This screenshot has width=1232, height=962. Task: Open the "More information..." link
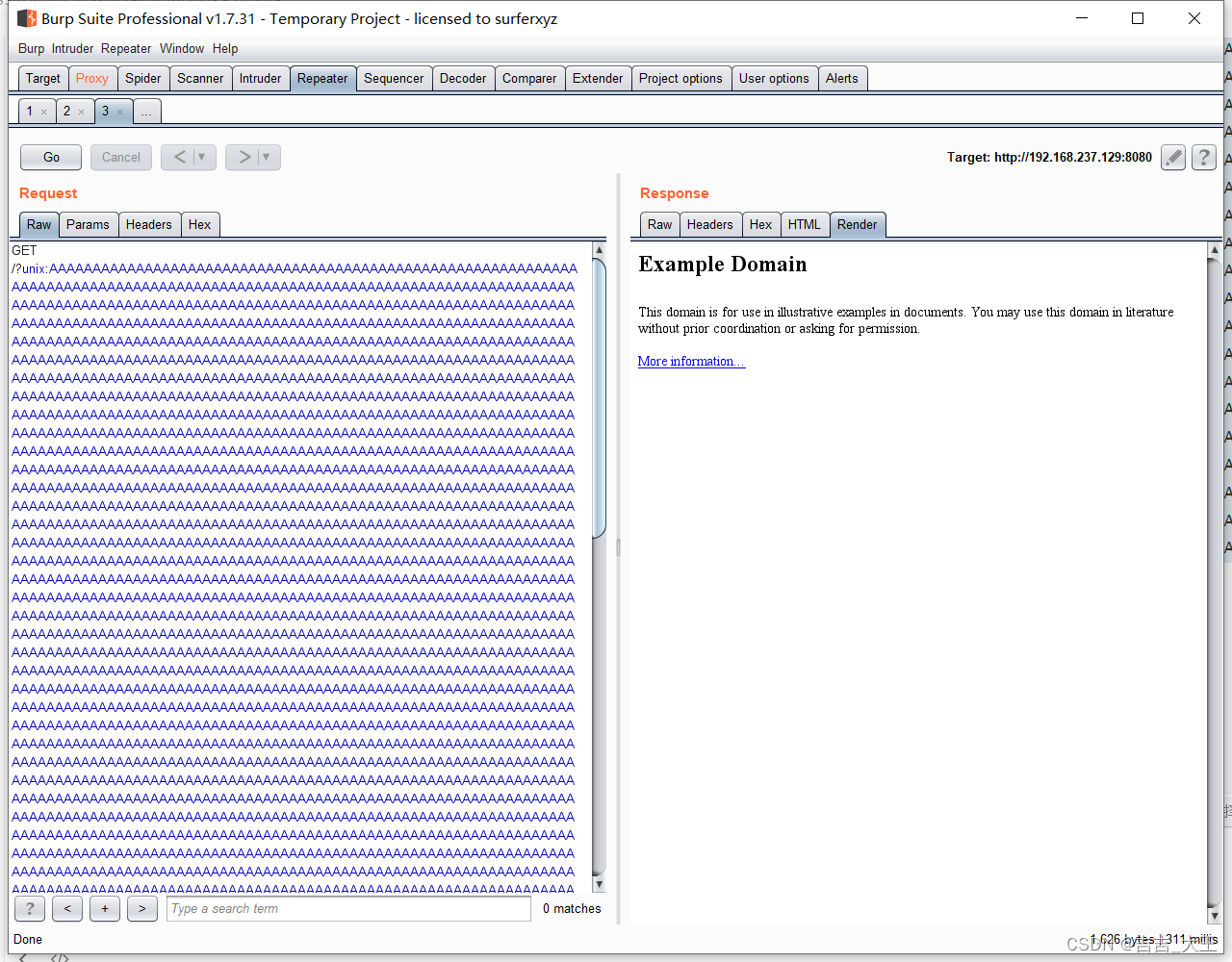pyautogui.click(x=691, y=361)
